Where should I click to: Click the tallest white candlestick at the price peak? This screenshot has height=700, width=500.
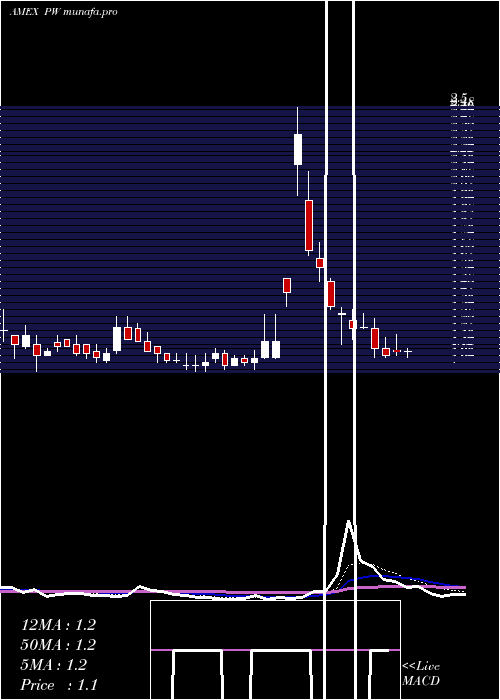(x=298, y=149)
